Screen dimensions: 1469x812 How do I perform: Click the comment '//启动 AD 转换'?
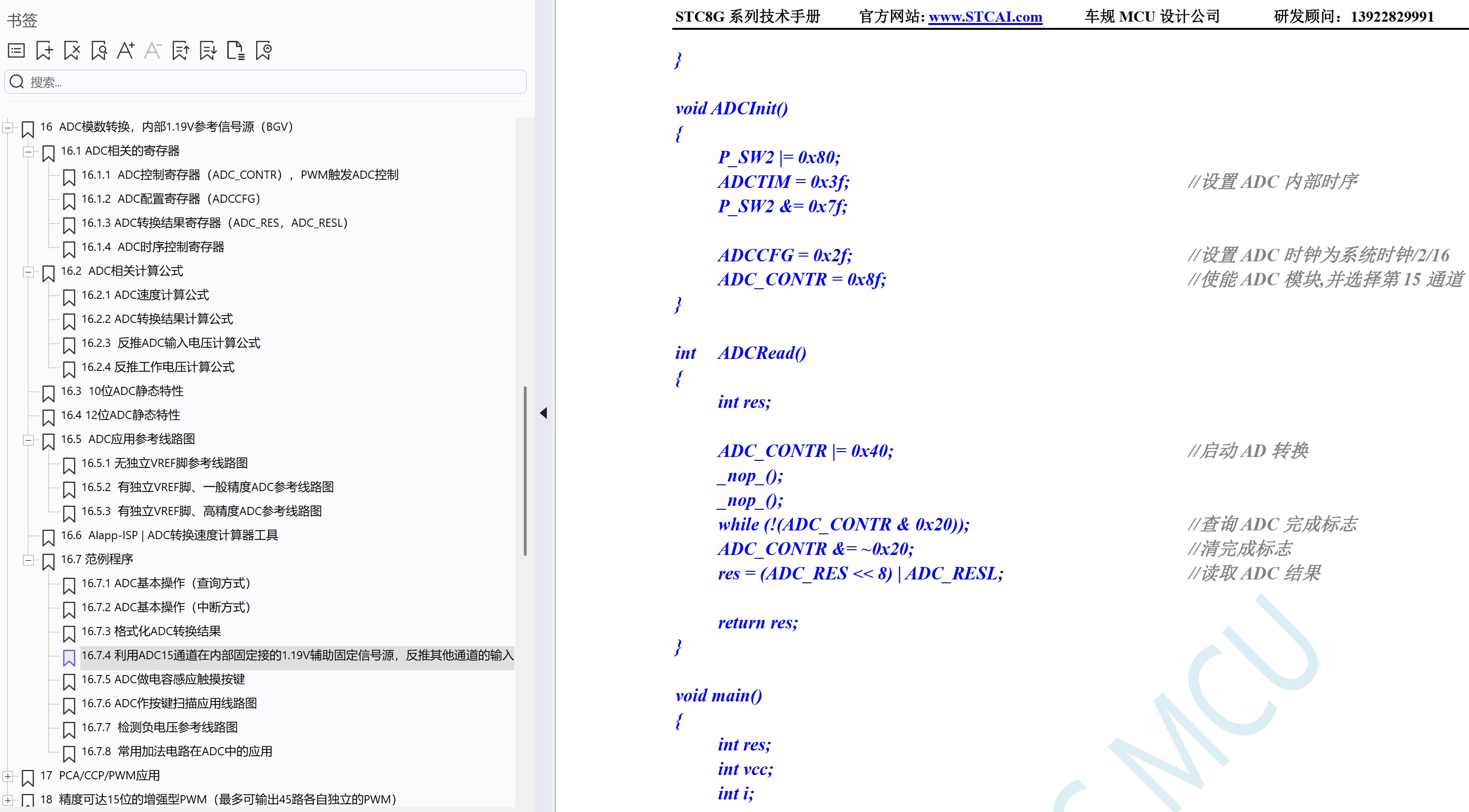(x=1248, y=451)
